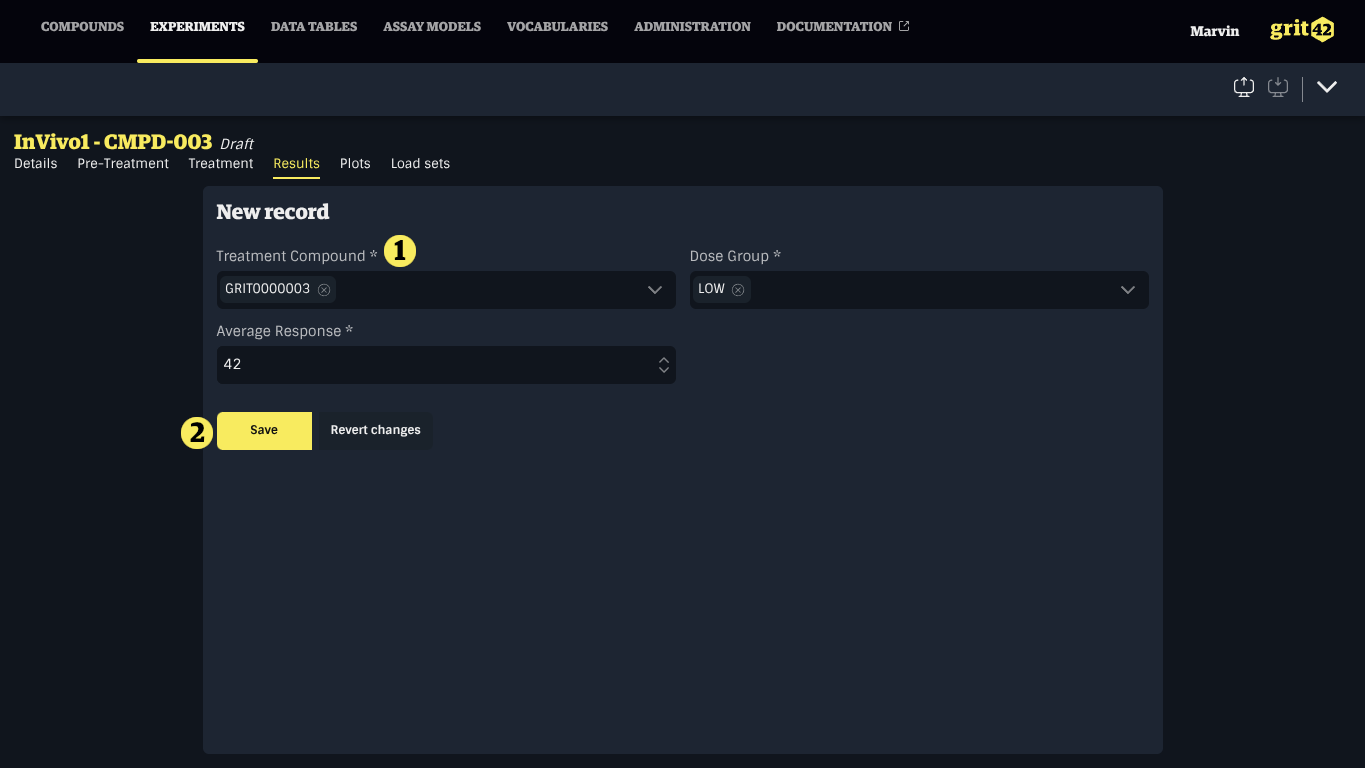Viewport: 1365px width, 768px height.
Task: Open the Plots tab
Action: 355,163
